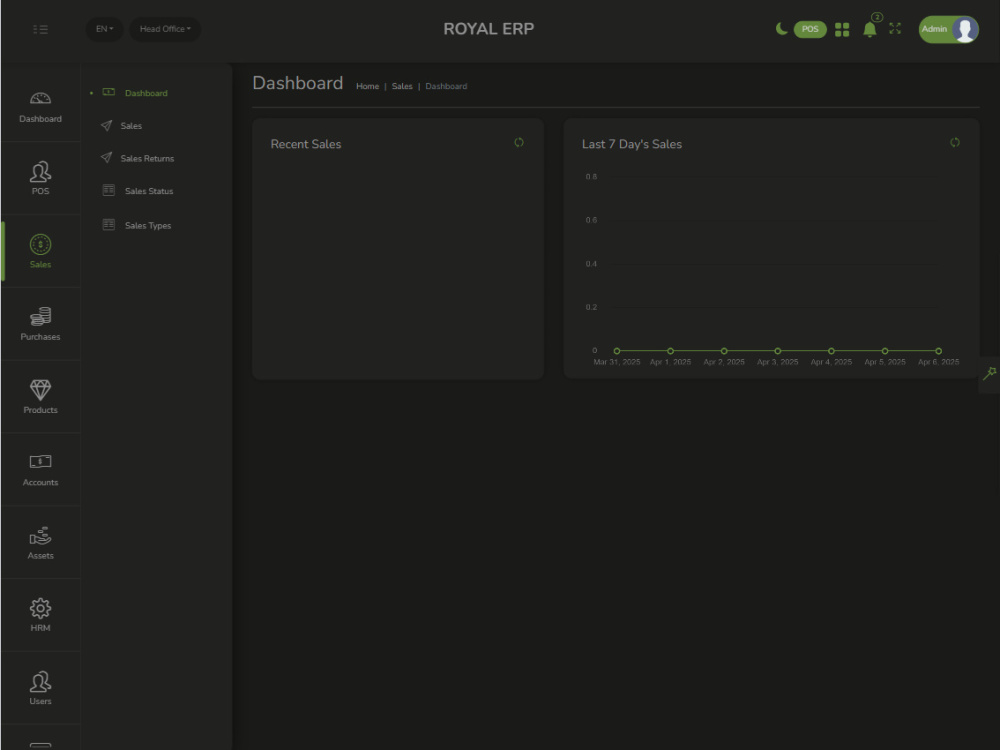Refresh the Last 7 Day's Sales chart
The height and width of the screenshot is (750, 1000).
pos(955,142)
